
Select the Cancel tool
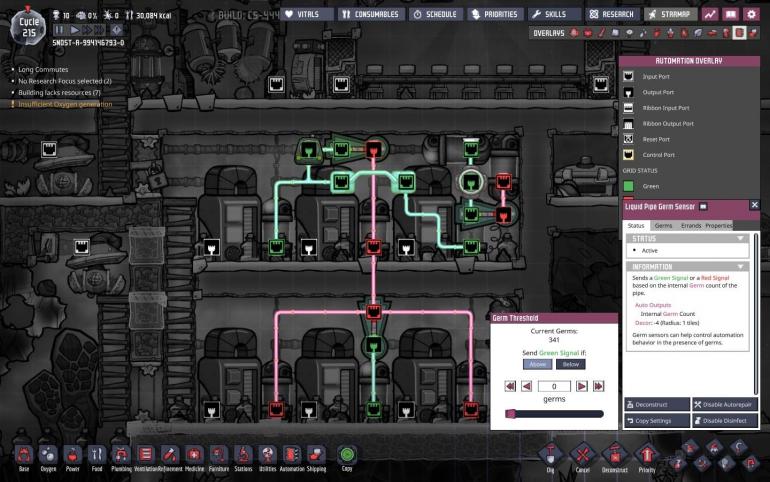pos(583,456)
